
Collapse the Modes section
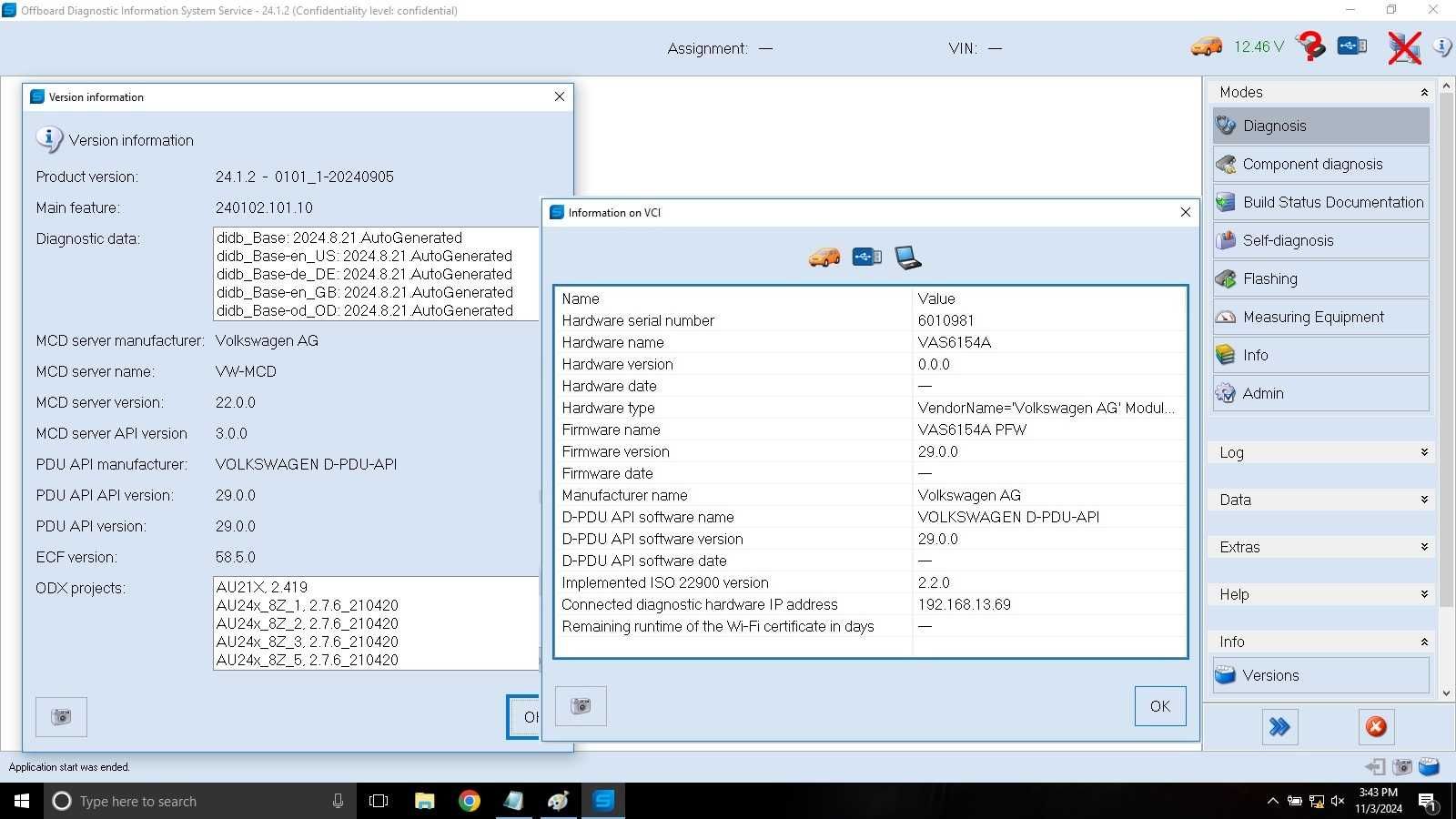pyautogui.click(x=1320, y=92)
